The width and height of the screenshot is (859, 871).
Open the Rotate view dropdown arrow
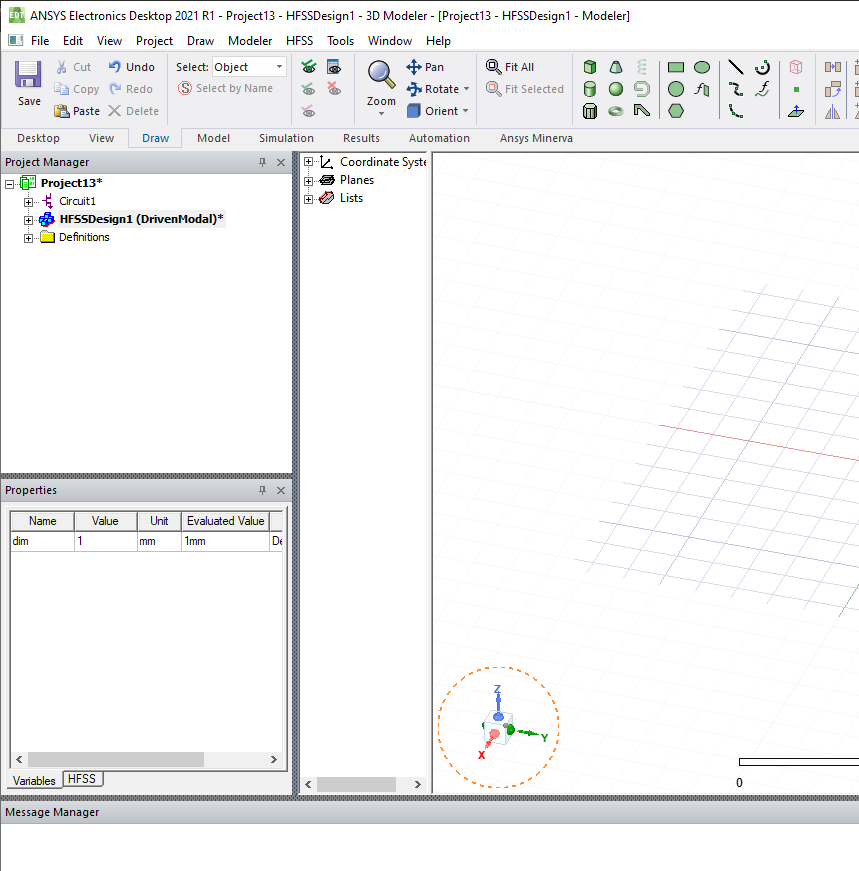(466, 89)
